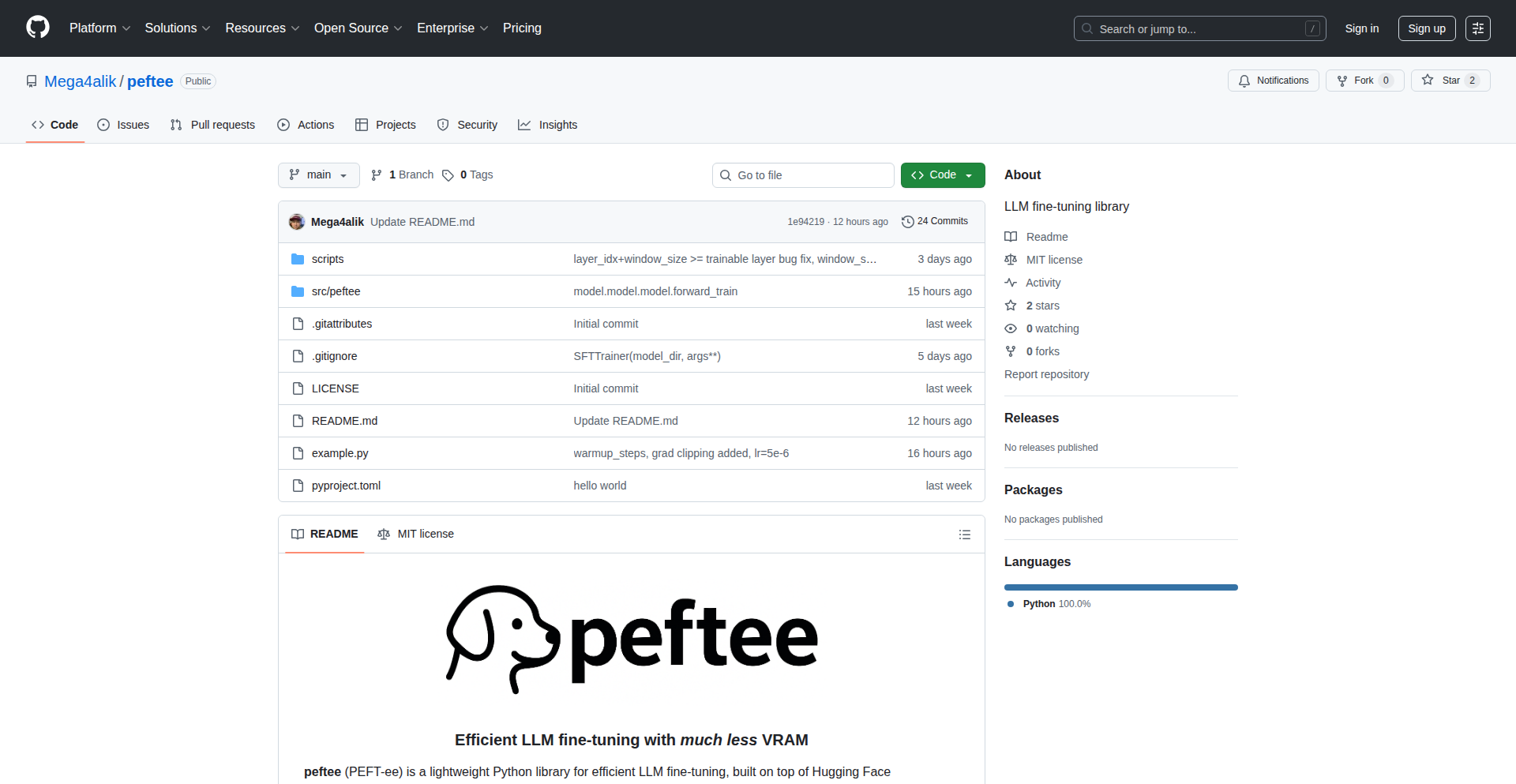Click the Python language bar
This screenshot has width=1516, height=784.
1121,587
